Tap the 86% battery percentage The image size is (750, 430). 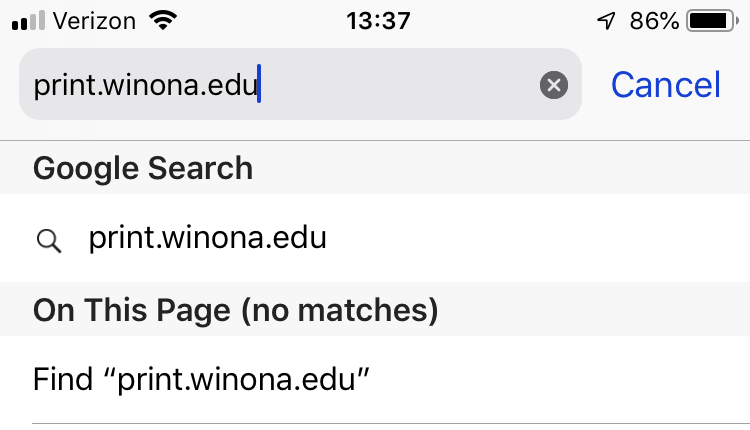tap(655, 20)
